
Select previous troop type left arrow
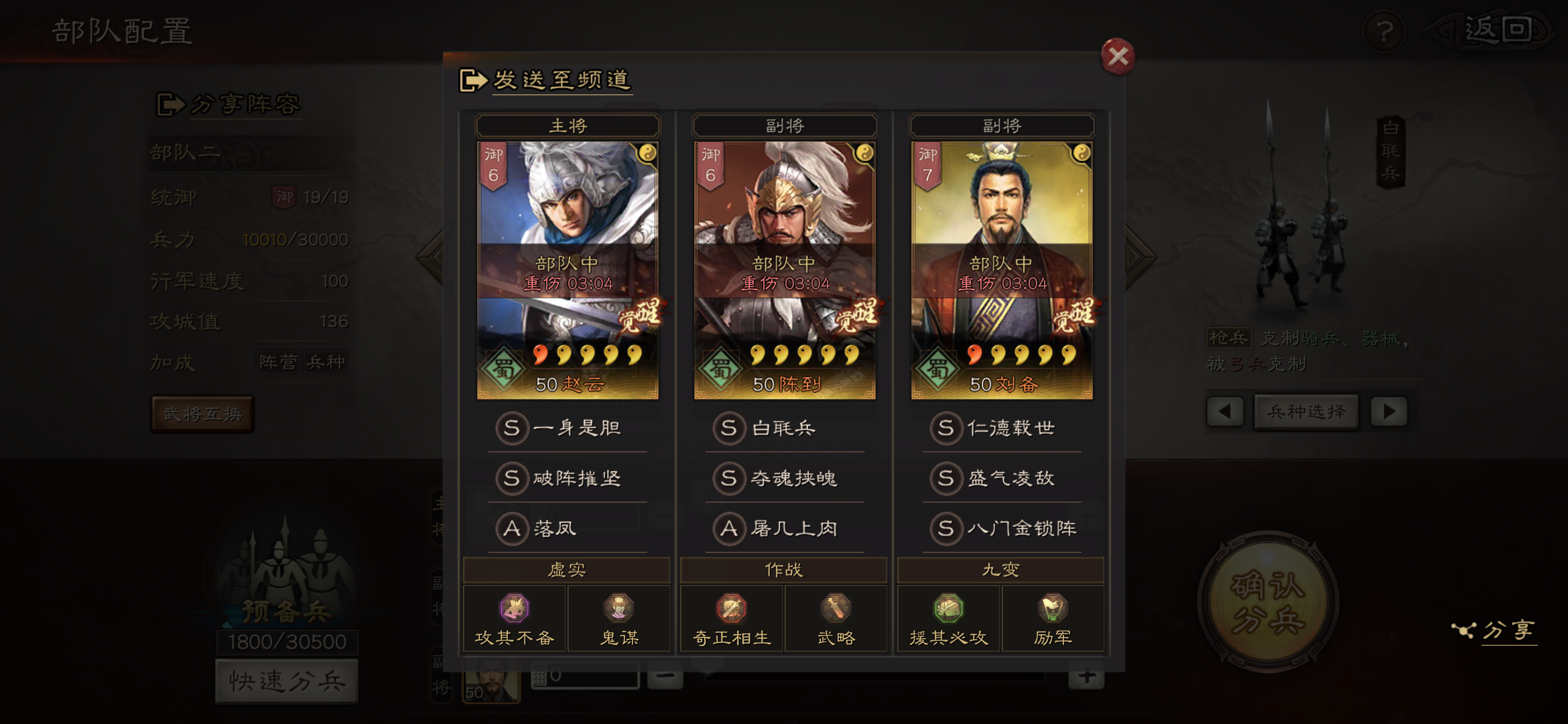(1225, 411)
